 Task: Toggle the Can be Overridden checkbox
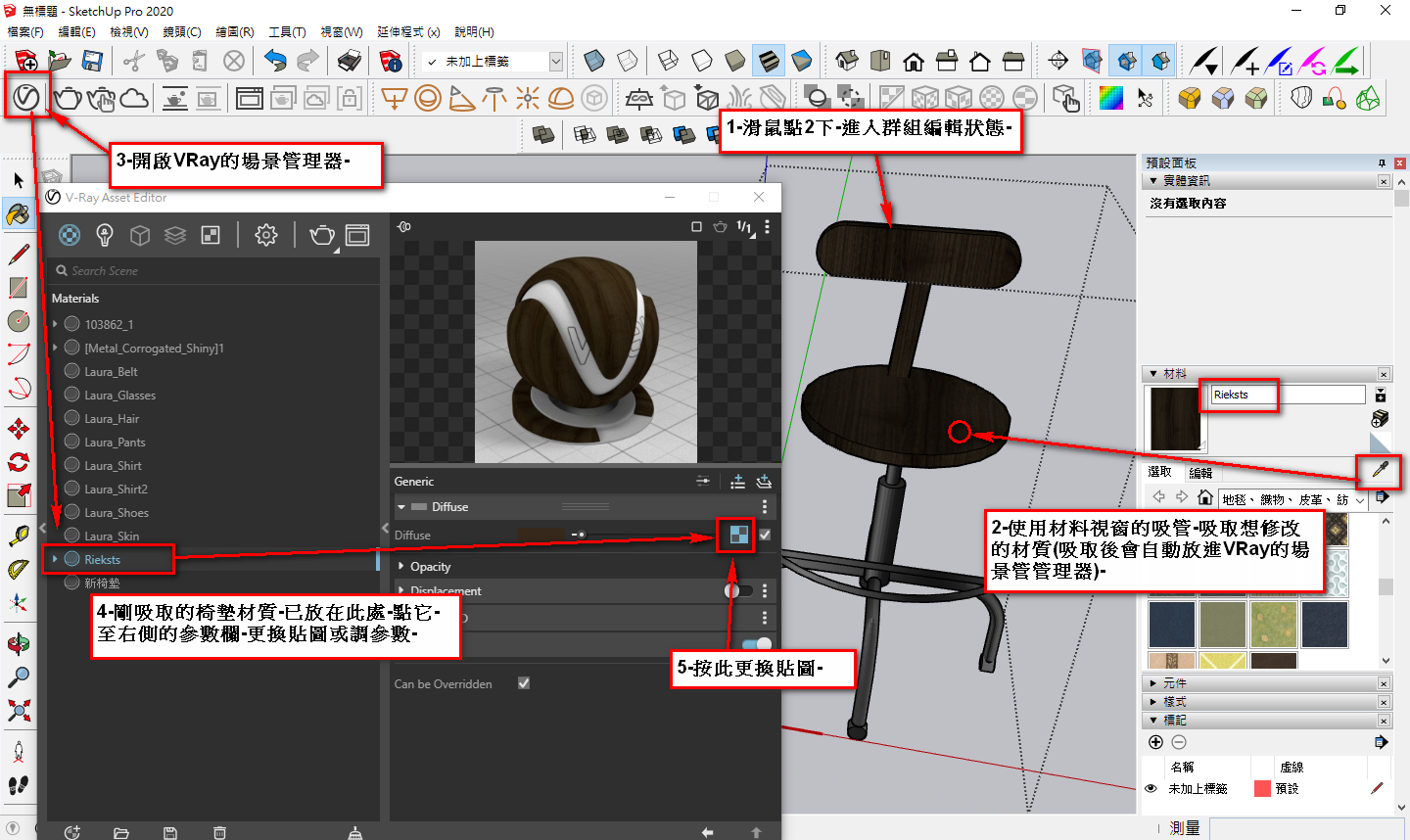pos(524,683)
